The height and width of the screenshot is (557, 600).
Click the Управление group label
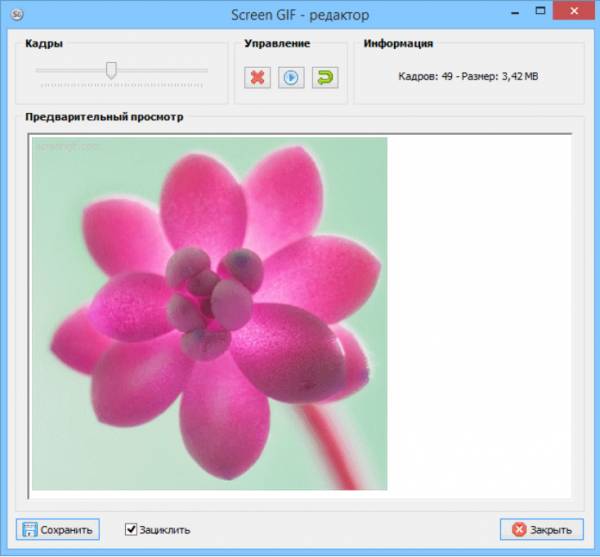tap(277, 44)
